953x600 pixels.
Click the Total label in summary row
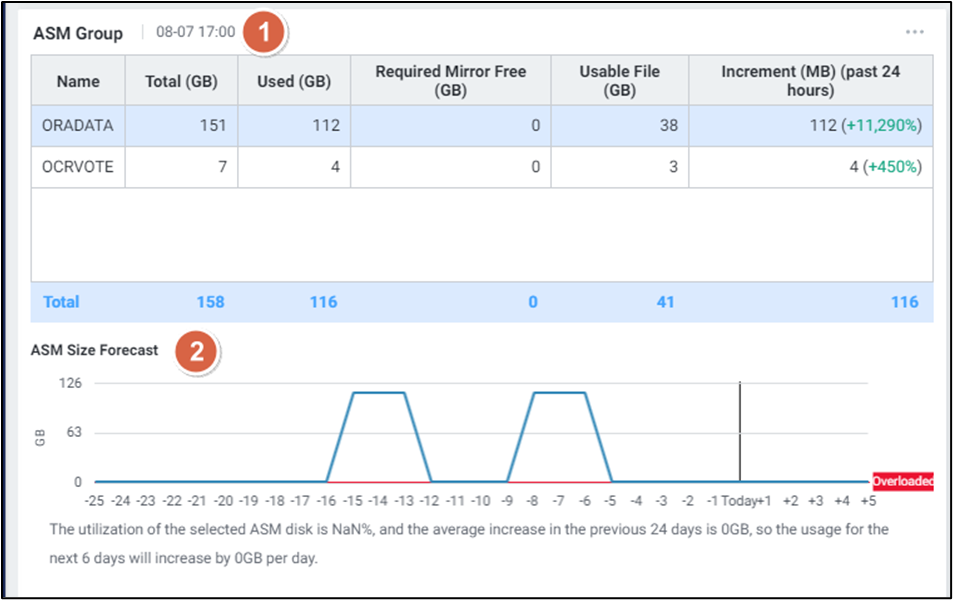61,302
